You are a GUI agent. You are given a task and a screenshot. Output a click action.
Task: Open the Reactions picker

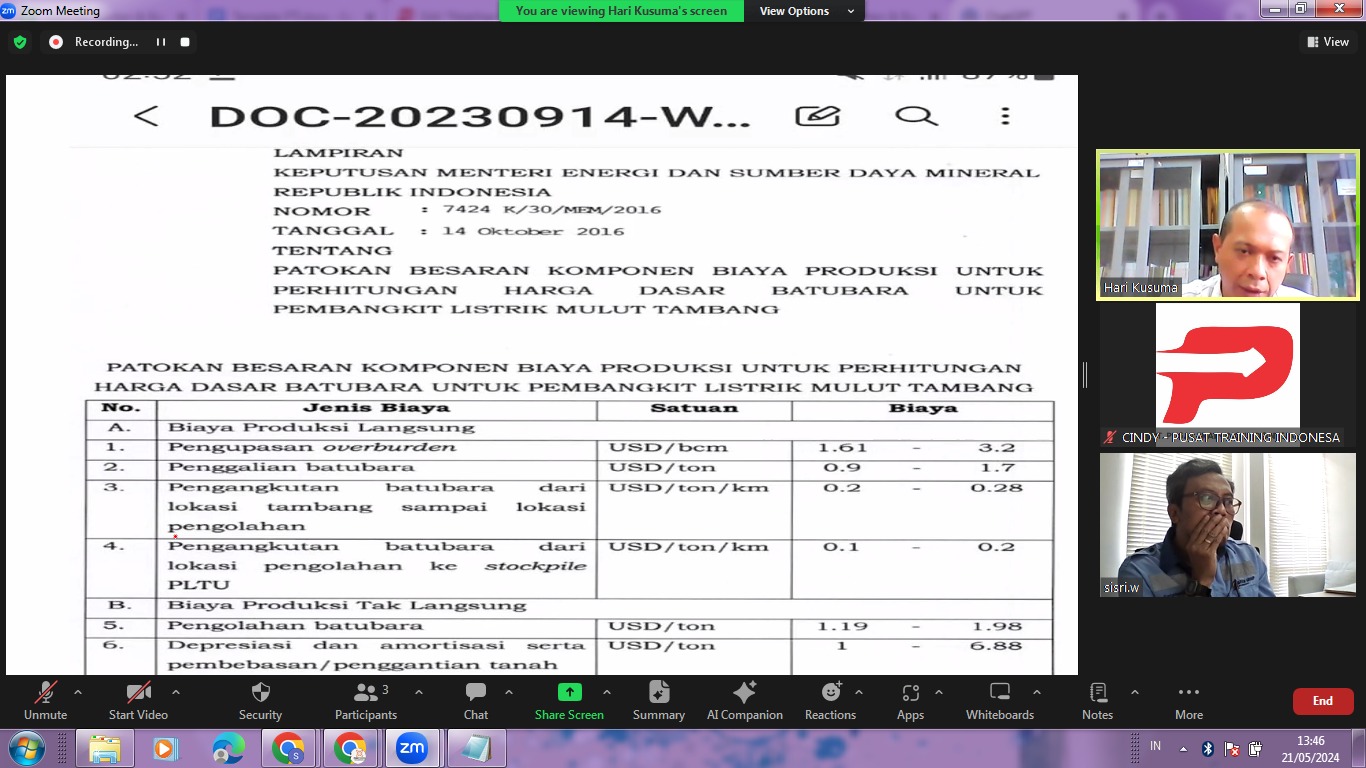point(830,701)
